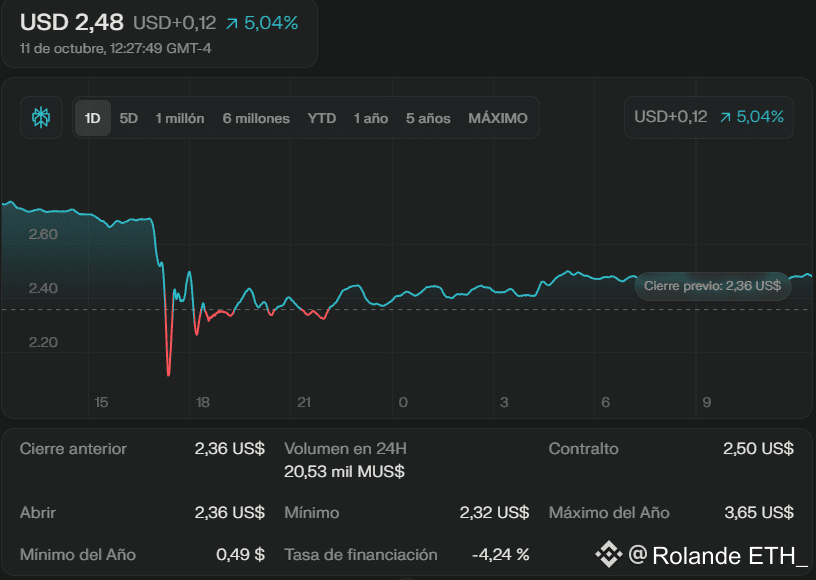Click the Cierre previo 2,36 US$ label
The height and width of the screenshot is (580, 816).
pos(712,286)
